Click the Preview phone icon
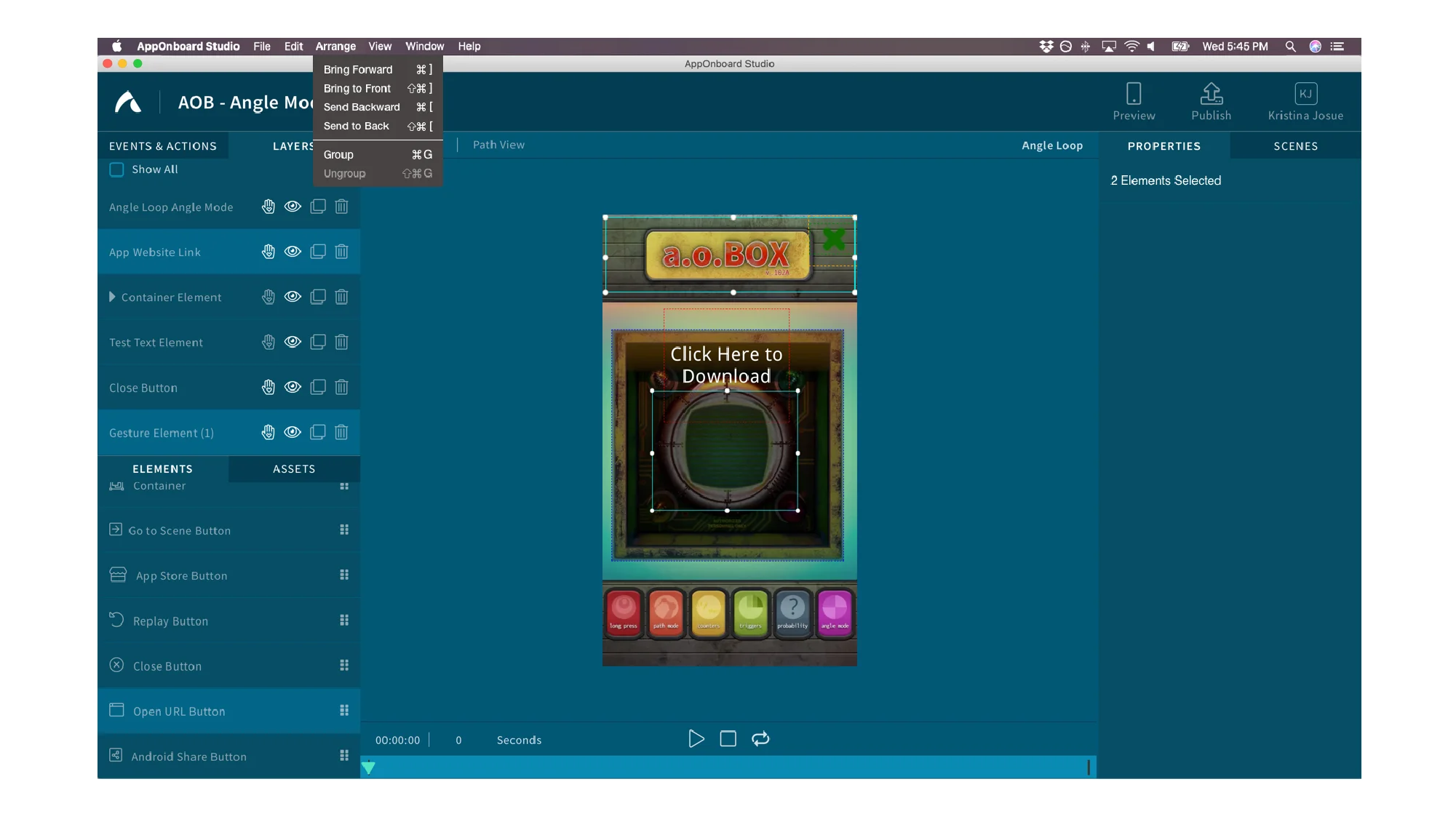Image resolution: width=1456 pixels, height=819 pixels. tap(1133, 94)
